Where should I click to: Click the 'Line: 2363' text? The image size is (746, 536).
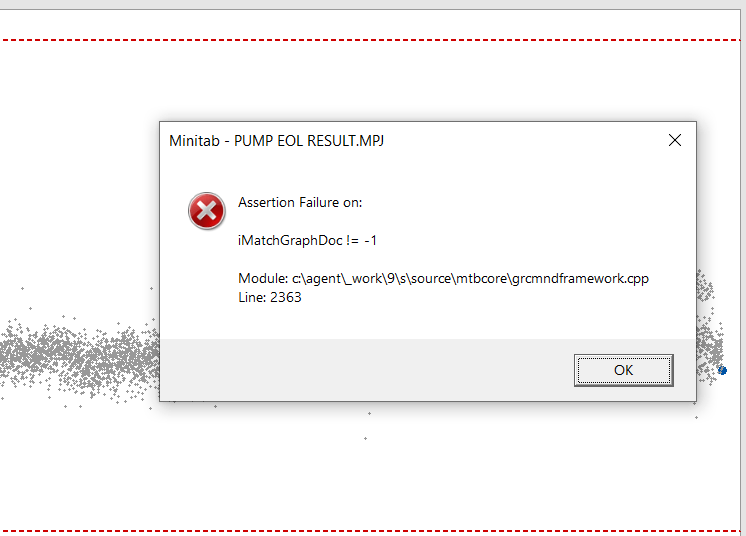tap(270, 297)
